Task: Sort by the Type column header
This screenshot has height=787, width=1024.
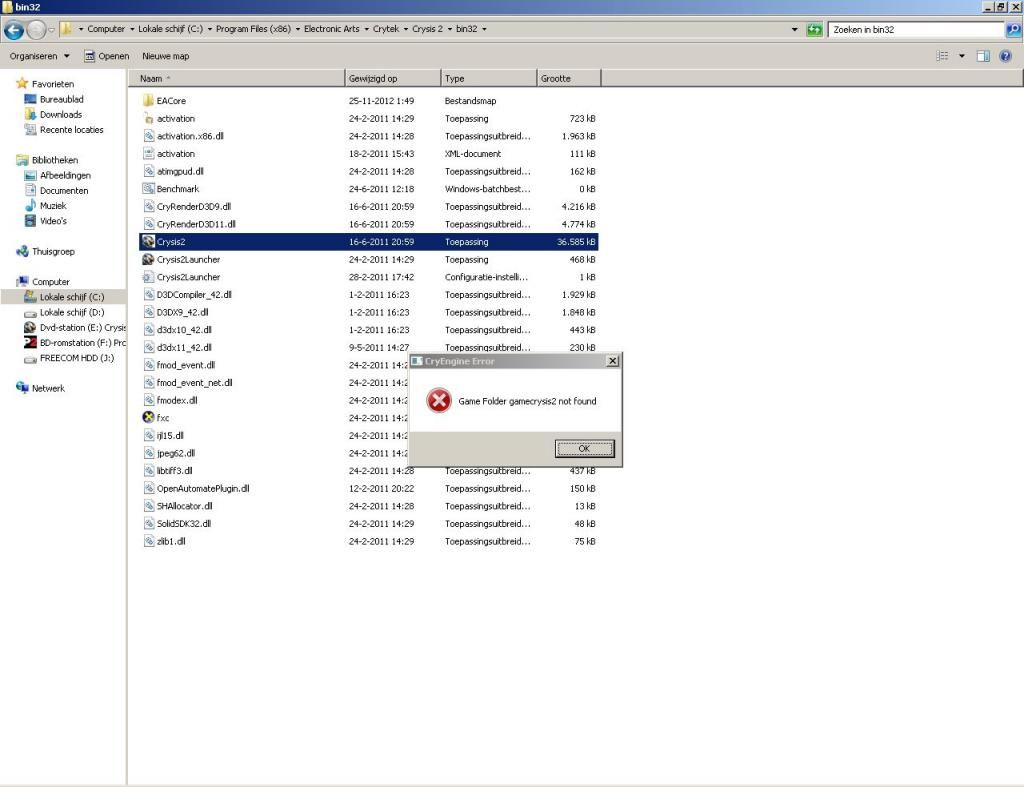Action: coord(488,78)
